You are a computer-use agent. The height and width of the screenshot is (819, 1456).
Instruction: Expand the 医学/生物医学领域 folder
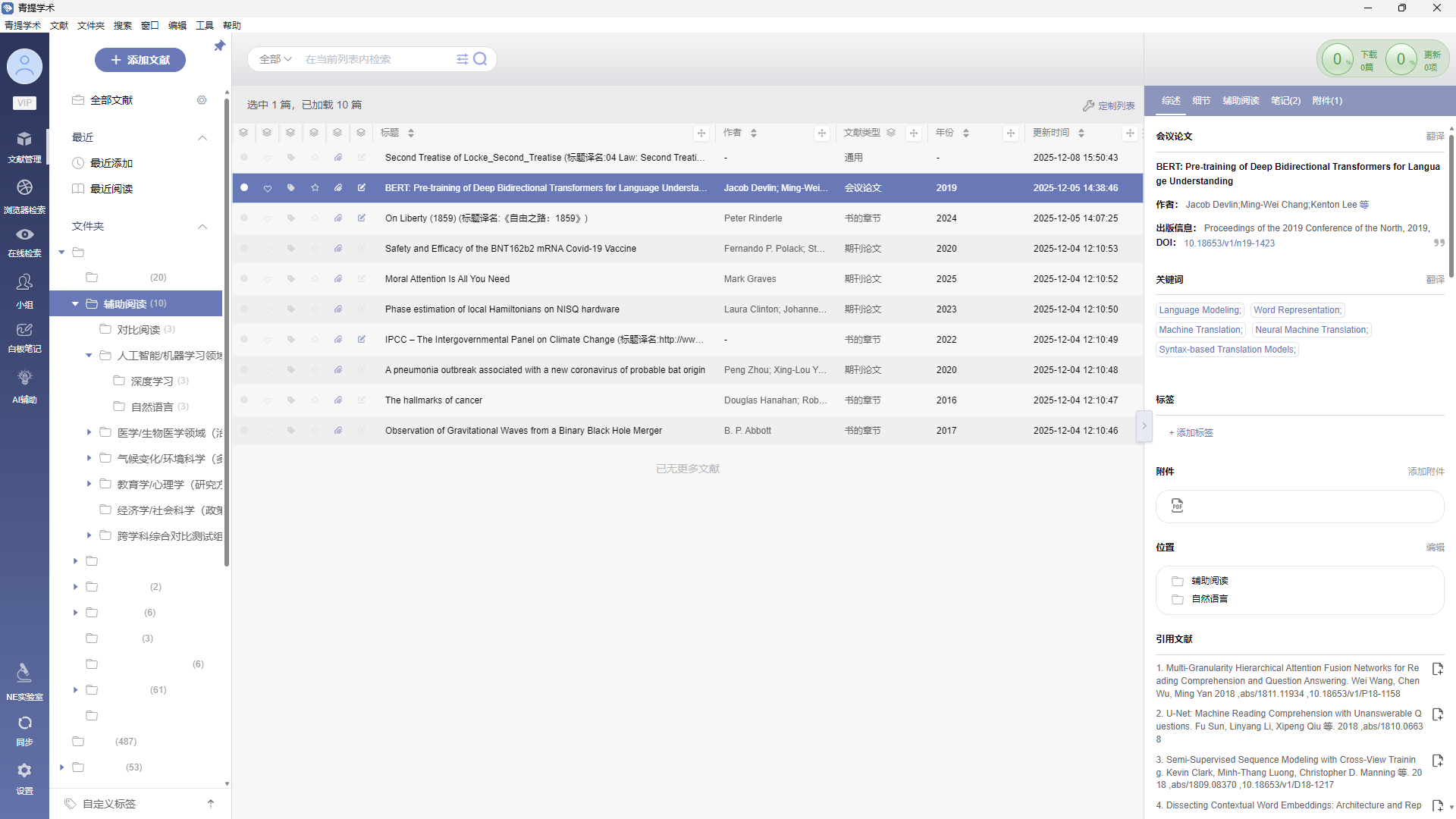(x=89, y=432)
